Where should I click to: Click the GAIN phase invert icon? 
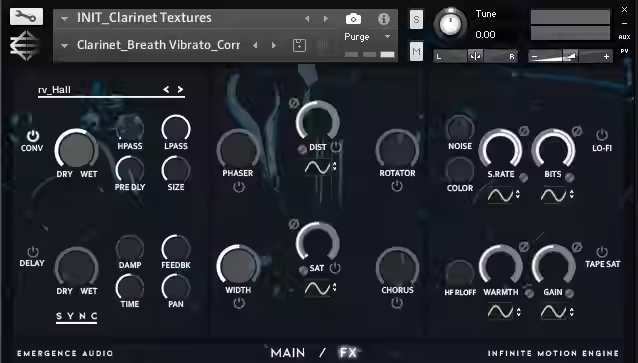pyautogui.click(x=577, y=247)
